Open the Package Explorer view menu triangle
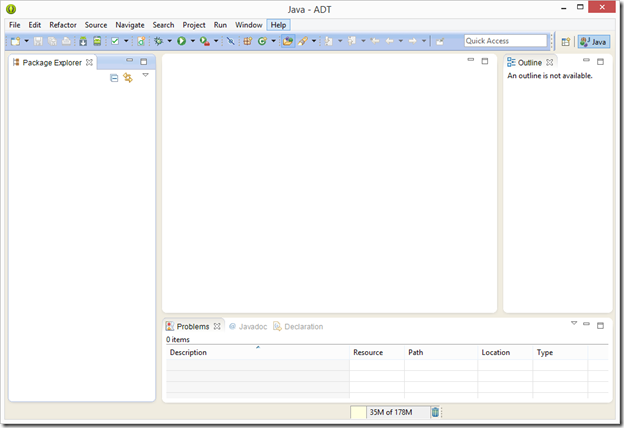This screenshot has width=624, height=428. click(145, 75)
